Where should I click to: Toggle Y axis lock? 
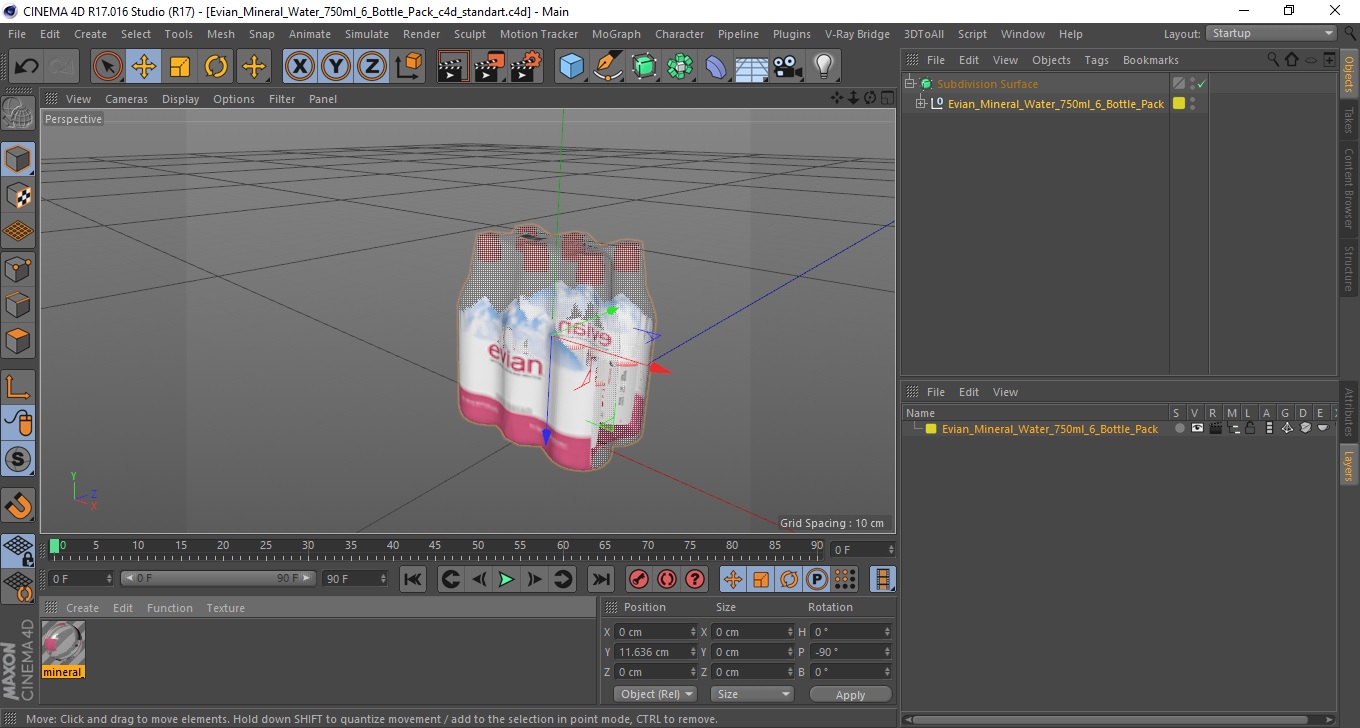pos(336,67)
